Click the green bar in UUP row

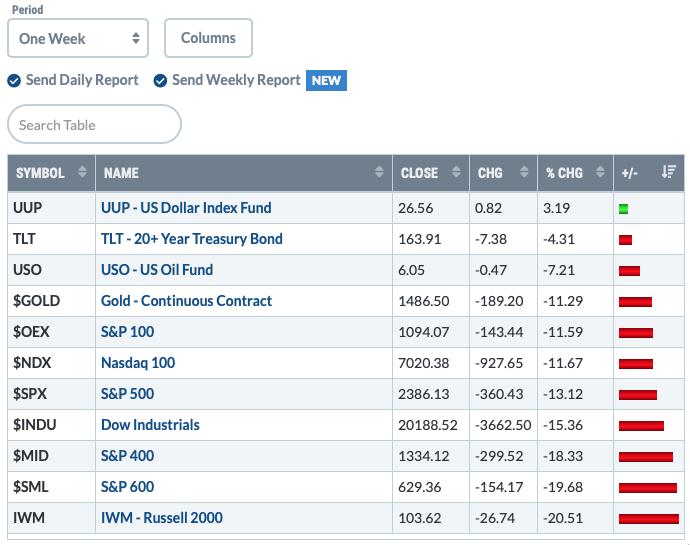point(623,209)
